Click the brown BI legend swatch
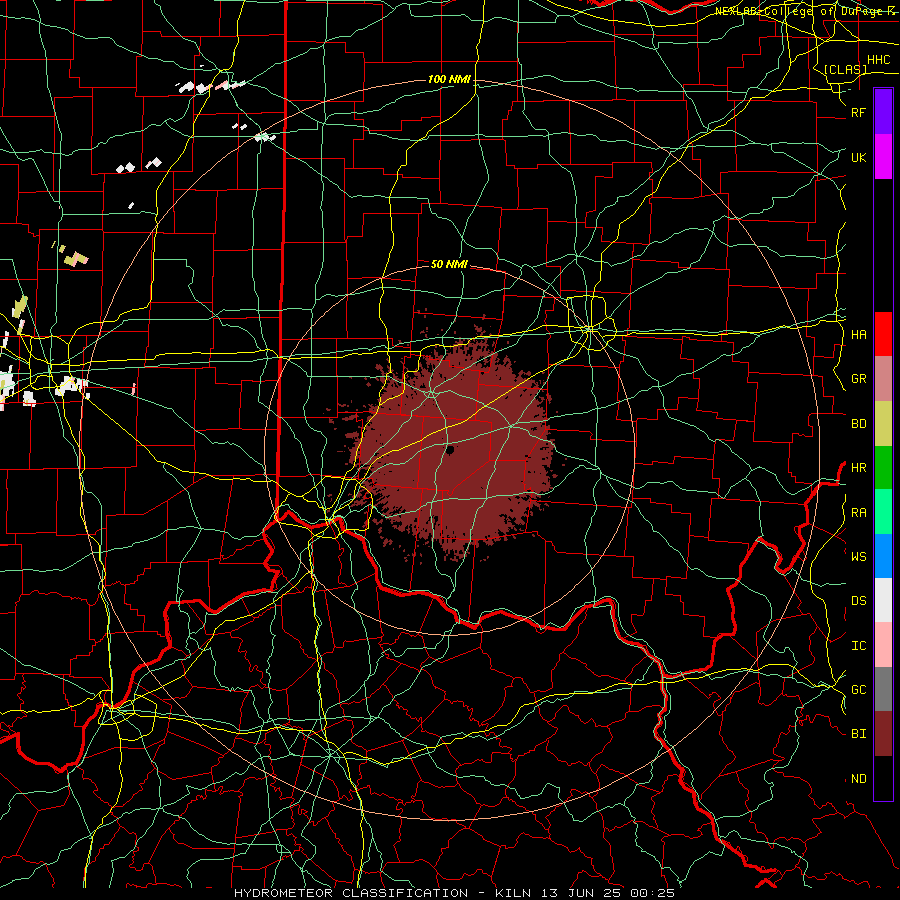Viewport: 900px width, 900px height. tap(883, 734)
